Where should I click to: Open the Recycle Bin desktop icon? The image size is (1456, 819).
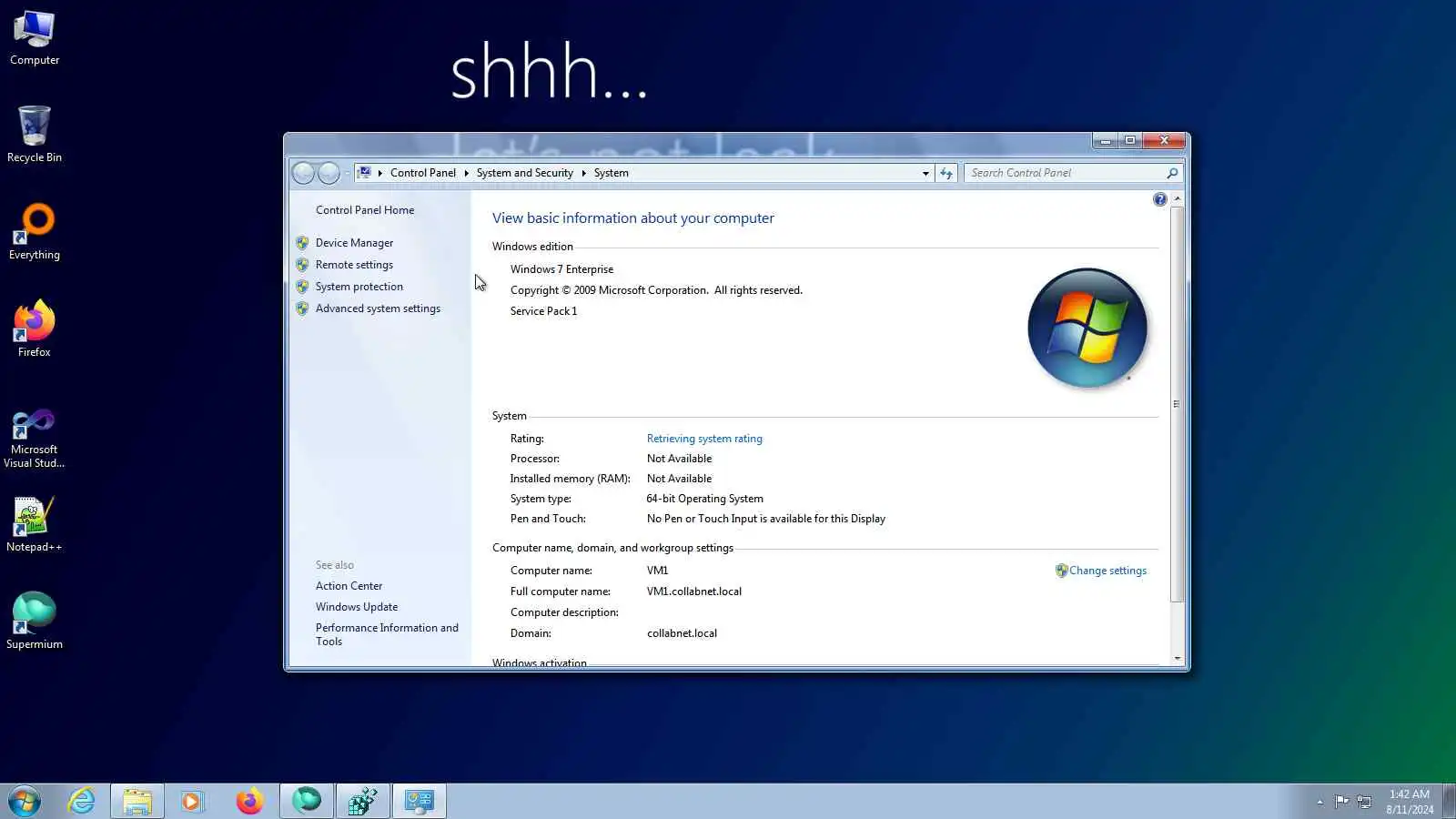click(x=35, y=135)
